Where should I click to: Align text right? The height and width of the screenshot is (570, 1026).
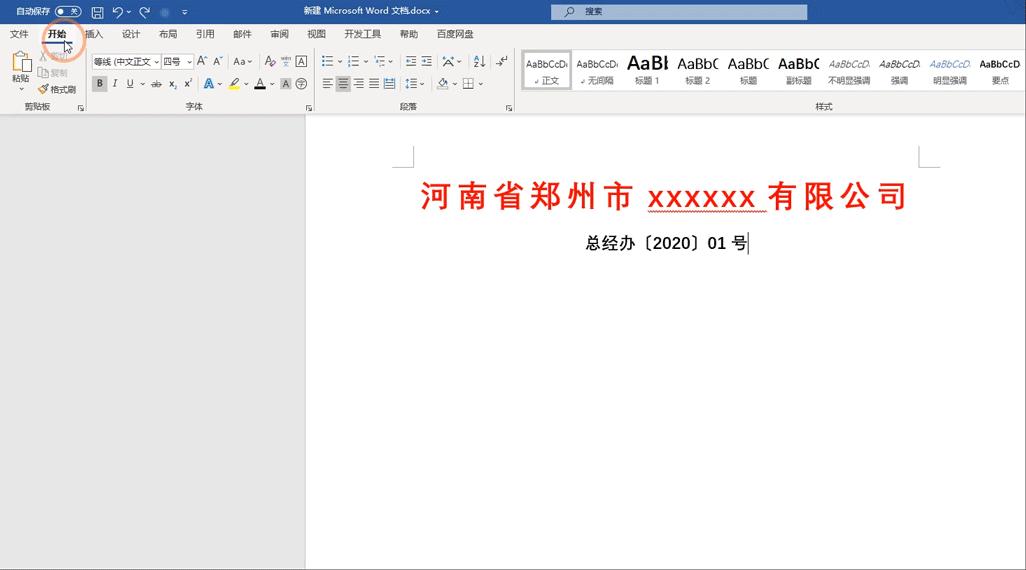(x=359, y=84)
